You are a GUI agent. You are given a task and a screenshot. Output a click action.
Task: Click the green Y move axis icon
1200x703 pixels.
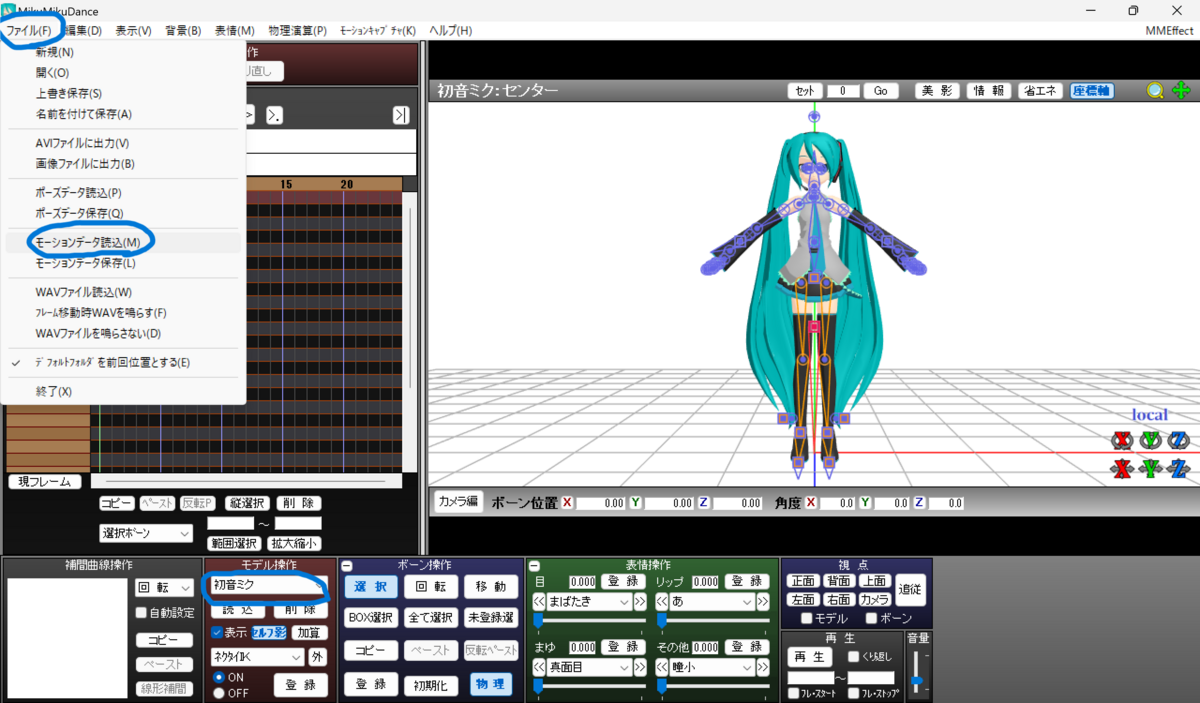[1151, 468]
